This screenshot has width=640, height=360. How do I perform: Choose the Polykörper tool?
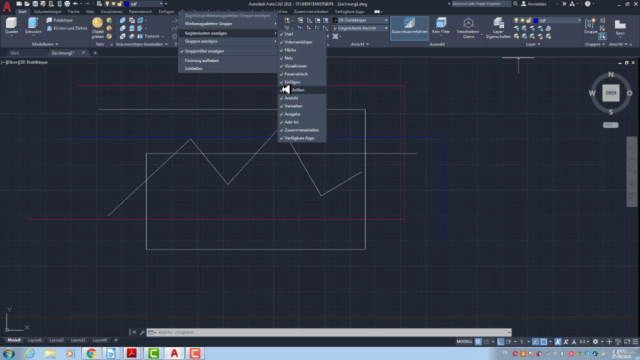pyautogui.click(x=60, y=20)
